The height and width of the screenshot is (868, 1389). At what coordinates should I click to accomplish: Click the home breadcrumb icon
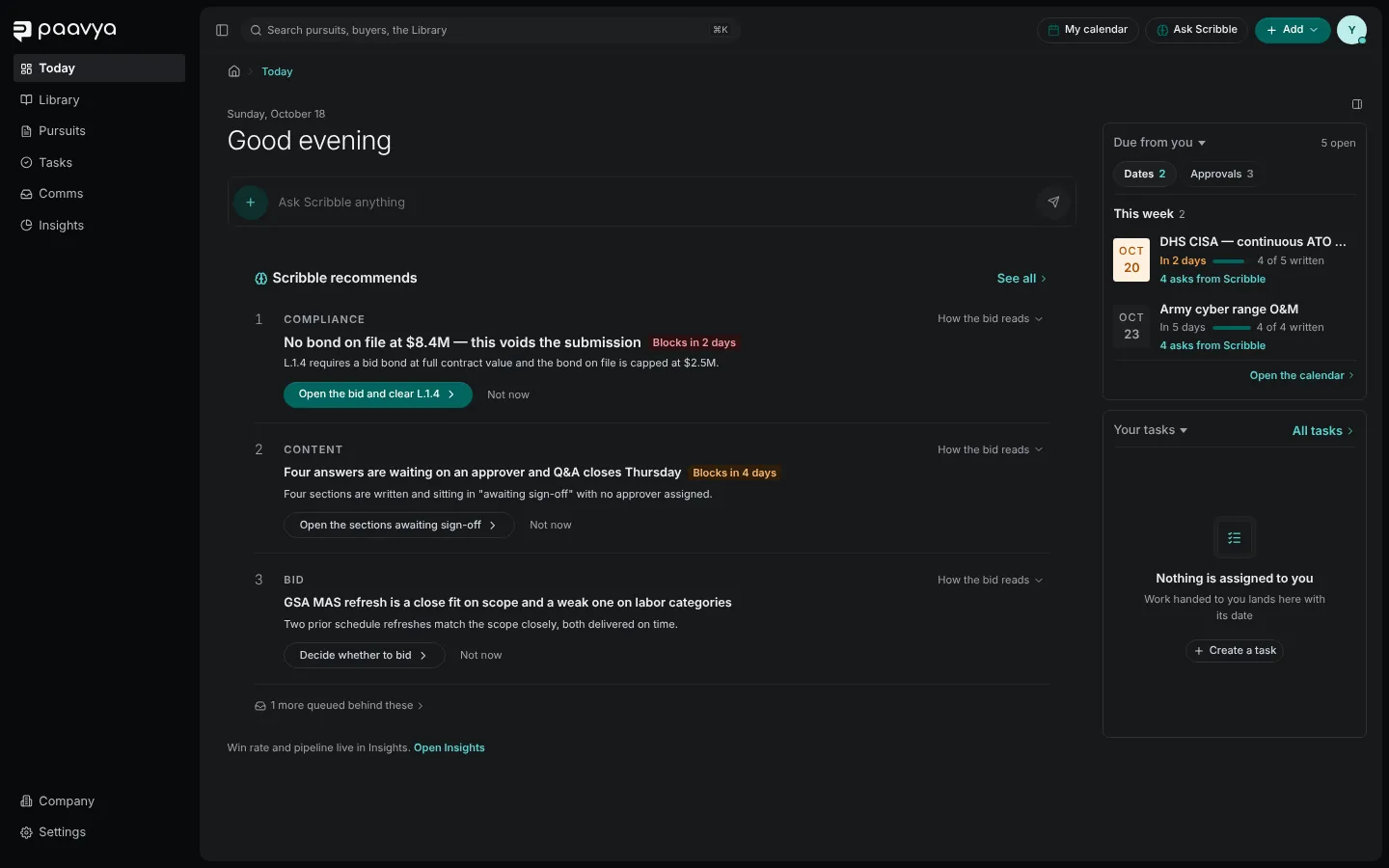(233, 71)
